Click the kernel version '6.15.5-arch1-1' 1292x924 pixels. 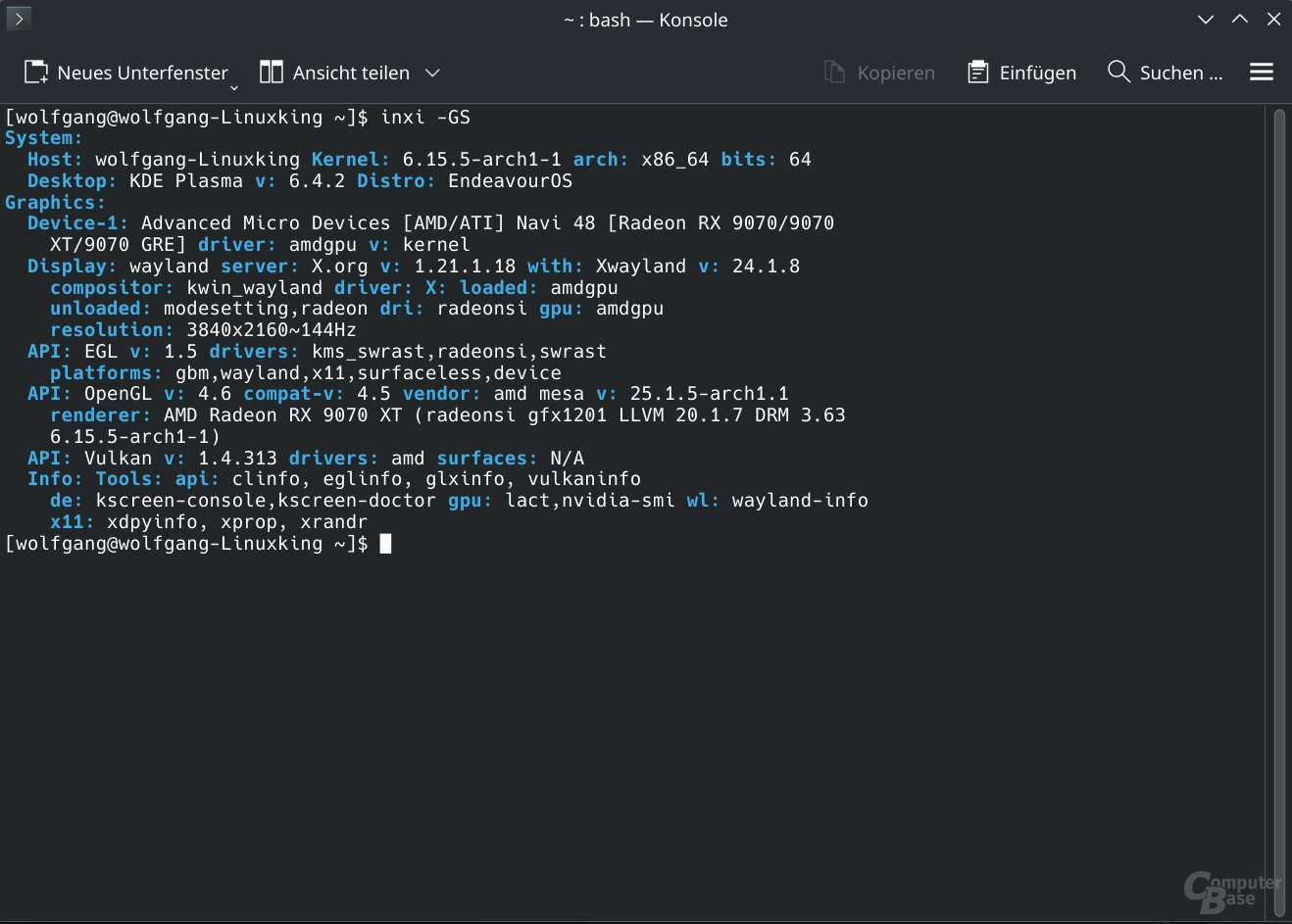coord(481,159)
